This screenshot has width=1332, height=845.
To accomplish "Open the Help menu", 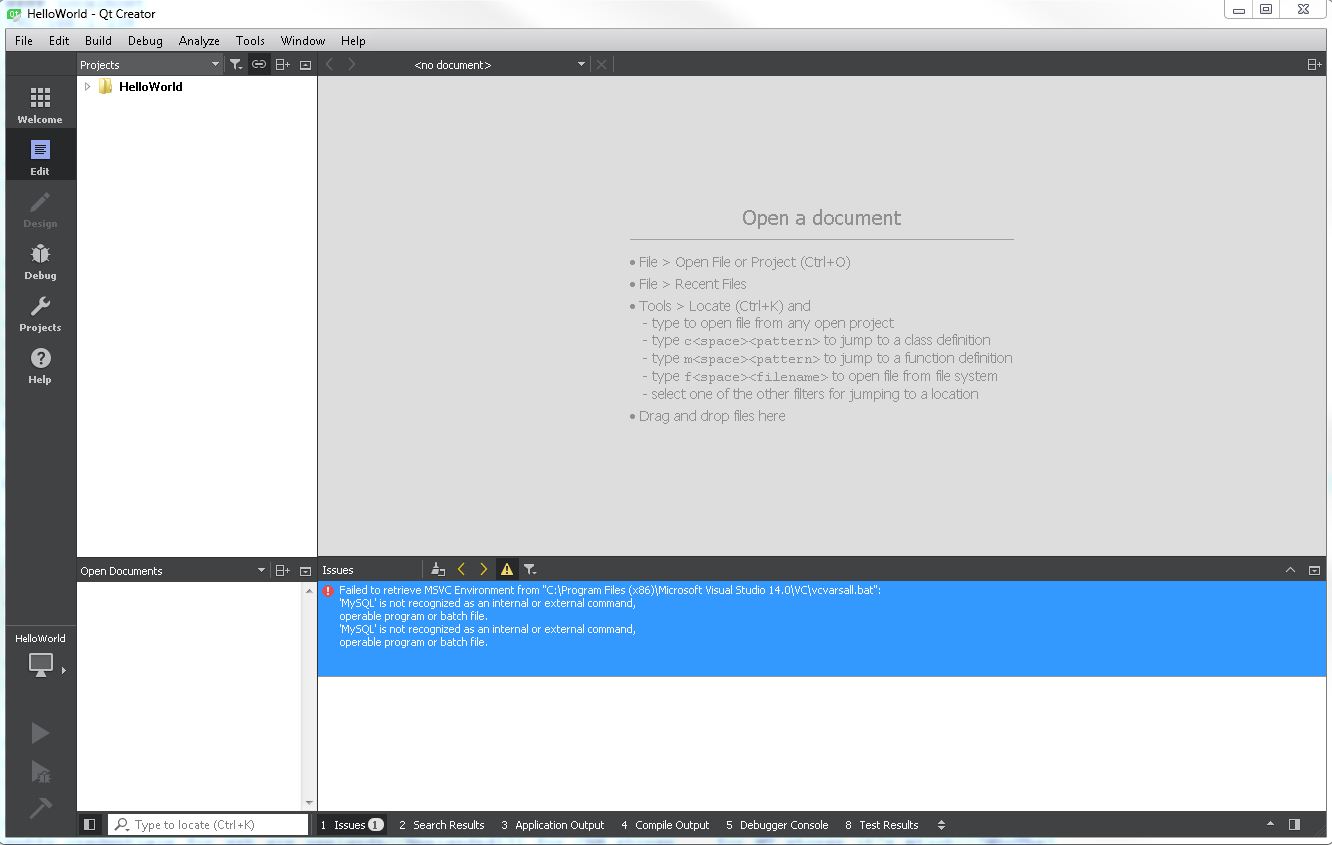I will [x=353, y=41].
